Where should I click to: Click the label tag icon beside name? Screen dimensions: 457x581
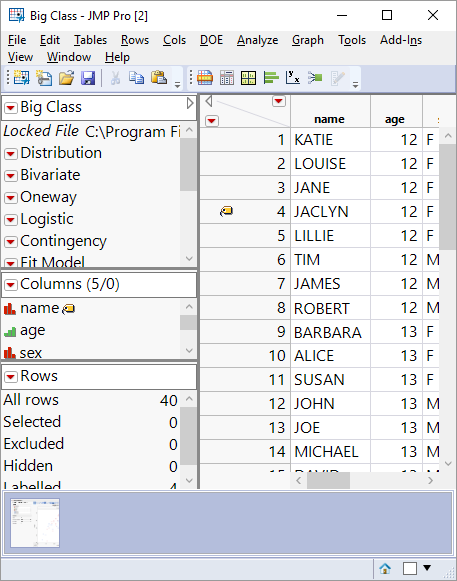[x=69, y=309]
